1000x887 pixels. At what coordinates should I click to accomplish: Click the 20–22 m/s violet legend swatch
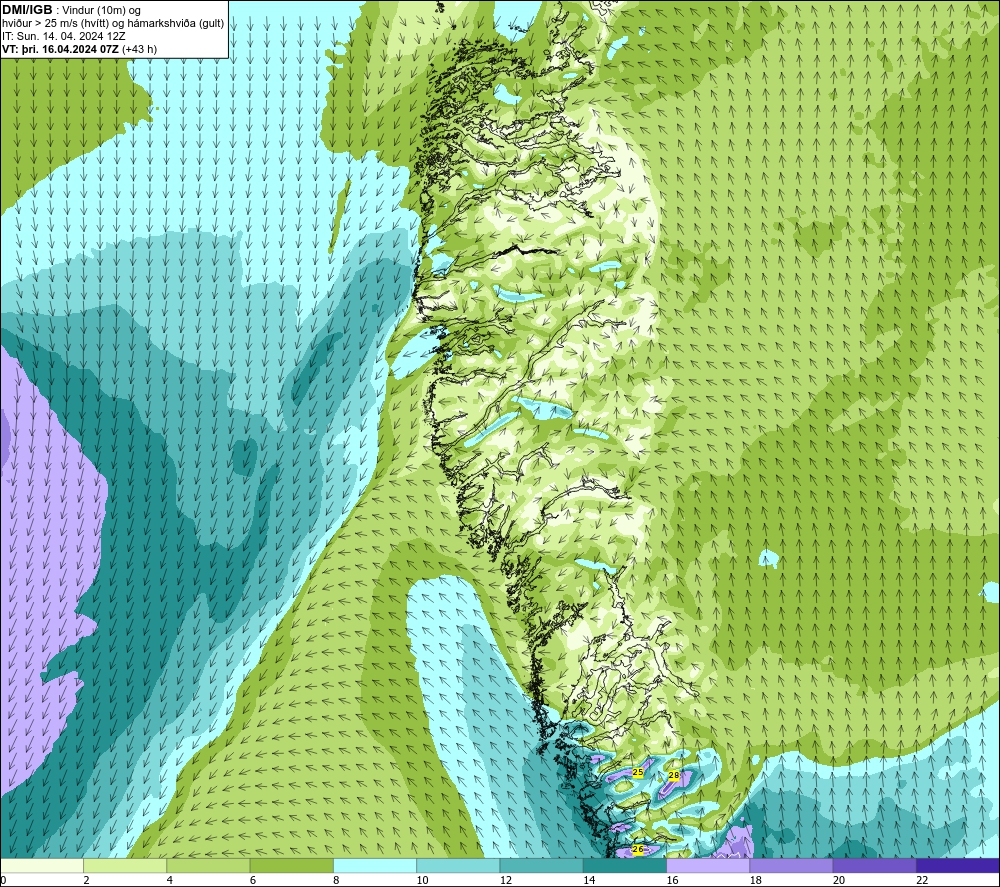pos(874,865)
